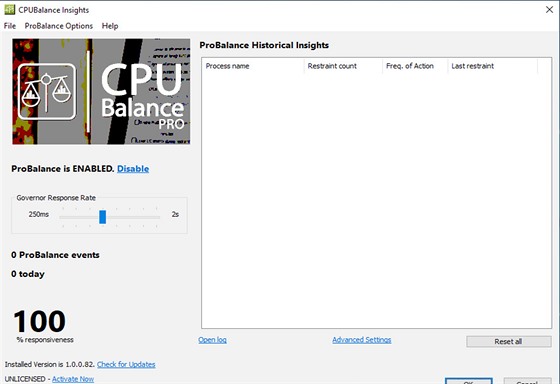Open the Help menu
This screenshot has width=560, height=384.
(x=110, y=26)
